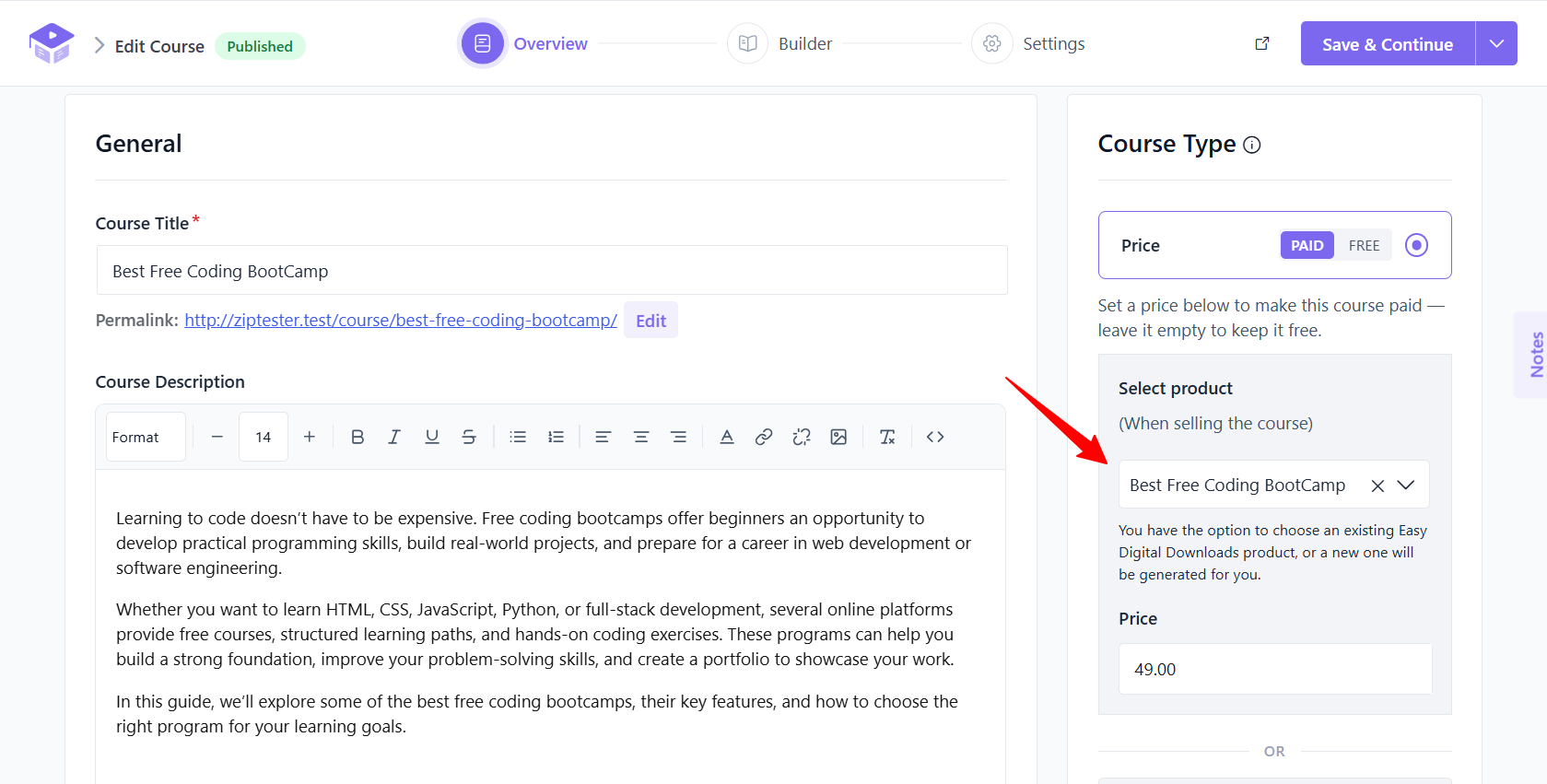The height and width of the screenshot is (784, 1547).
Task: Go to the Settings step
Action: [x=1028, y=43]
